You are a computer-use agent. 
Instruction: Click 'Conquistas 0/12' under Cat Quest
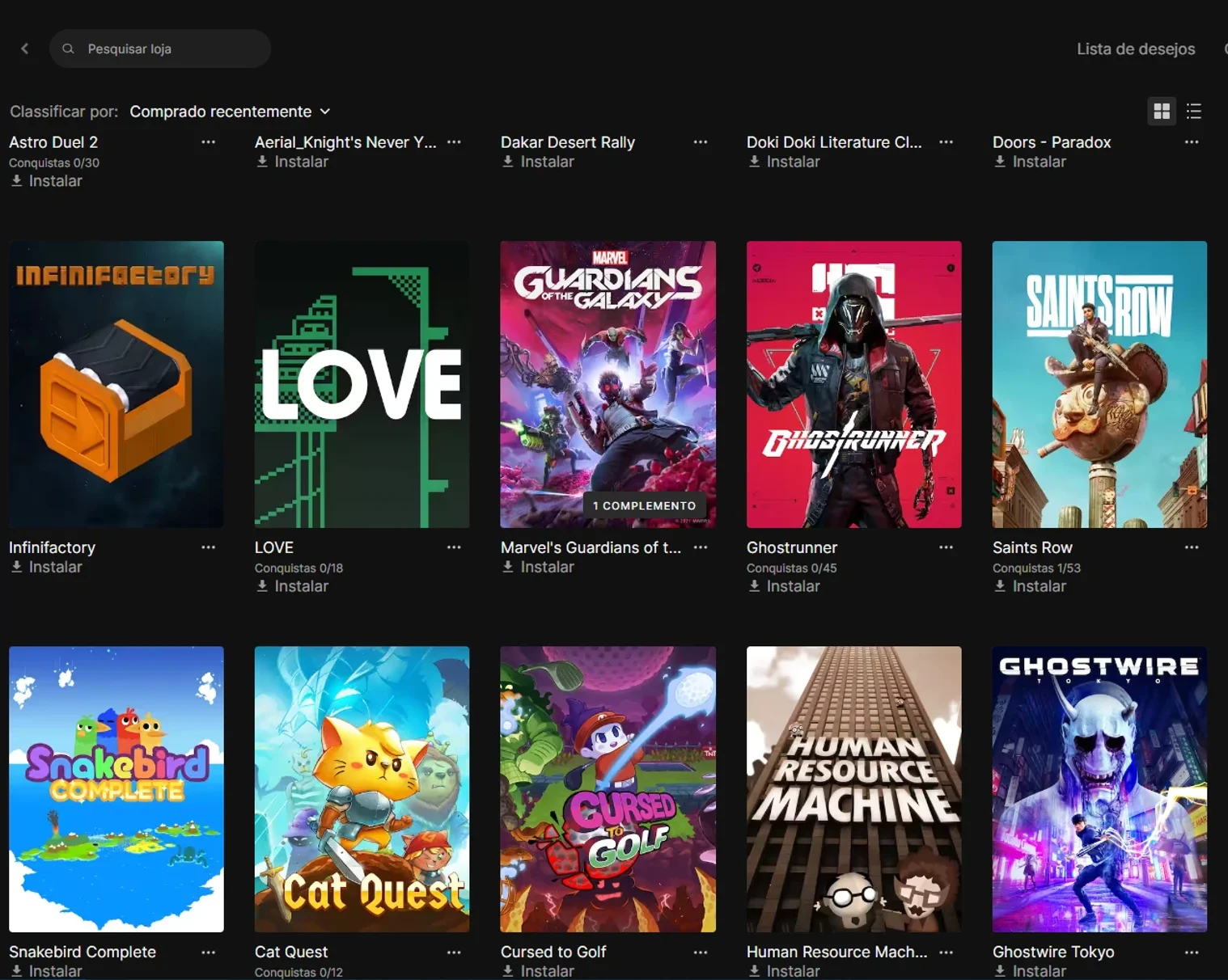tap(299, 973)
